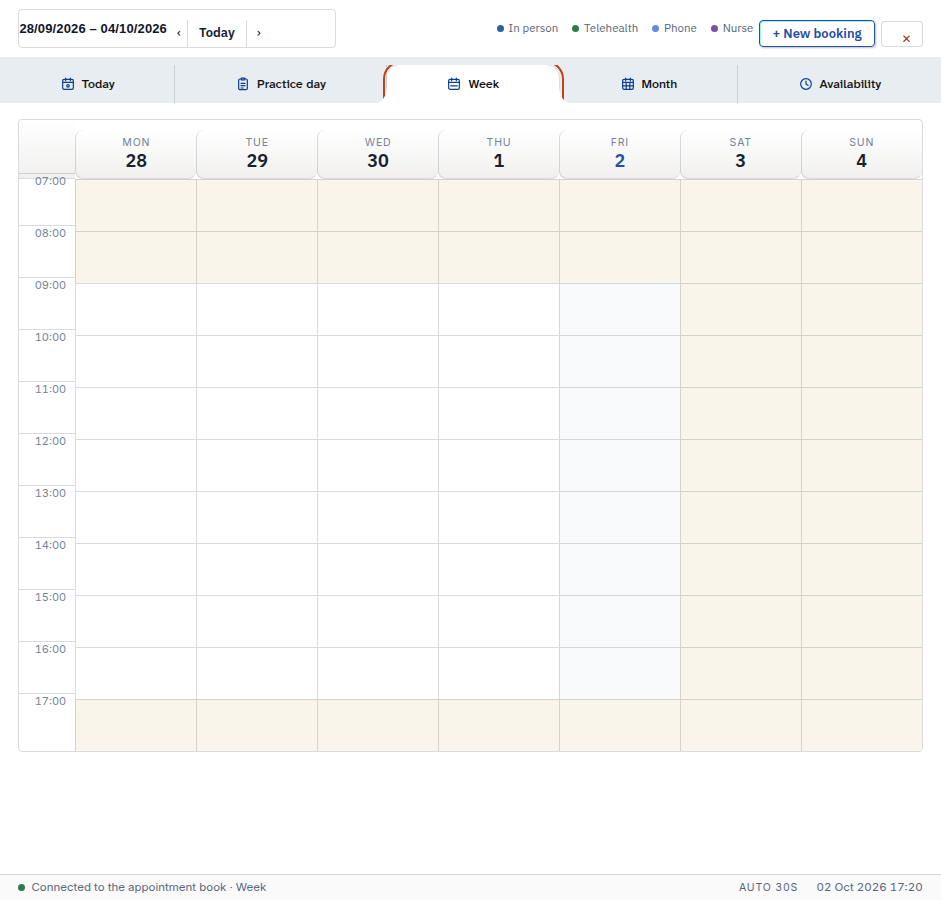Image resolution: width=941 pixels, height=900 pixels.
Task: Click the green connection status dot
Action: coord(22,887)
